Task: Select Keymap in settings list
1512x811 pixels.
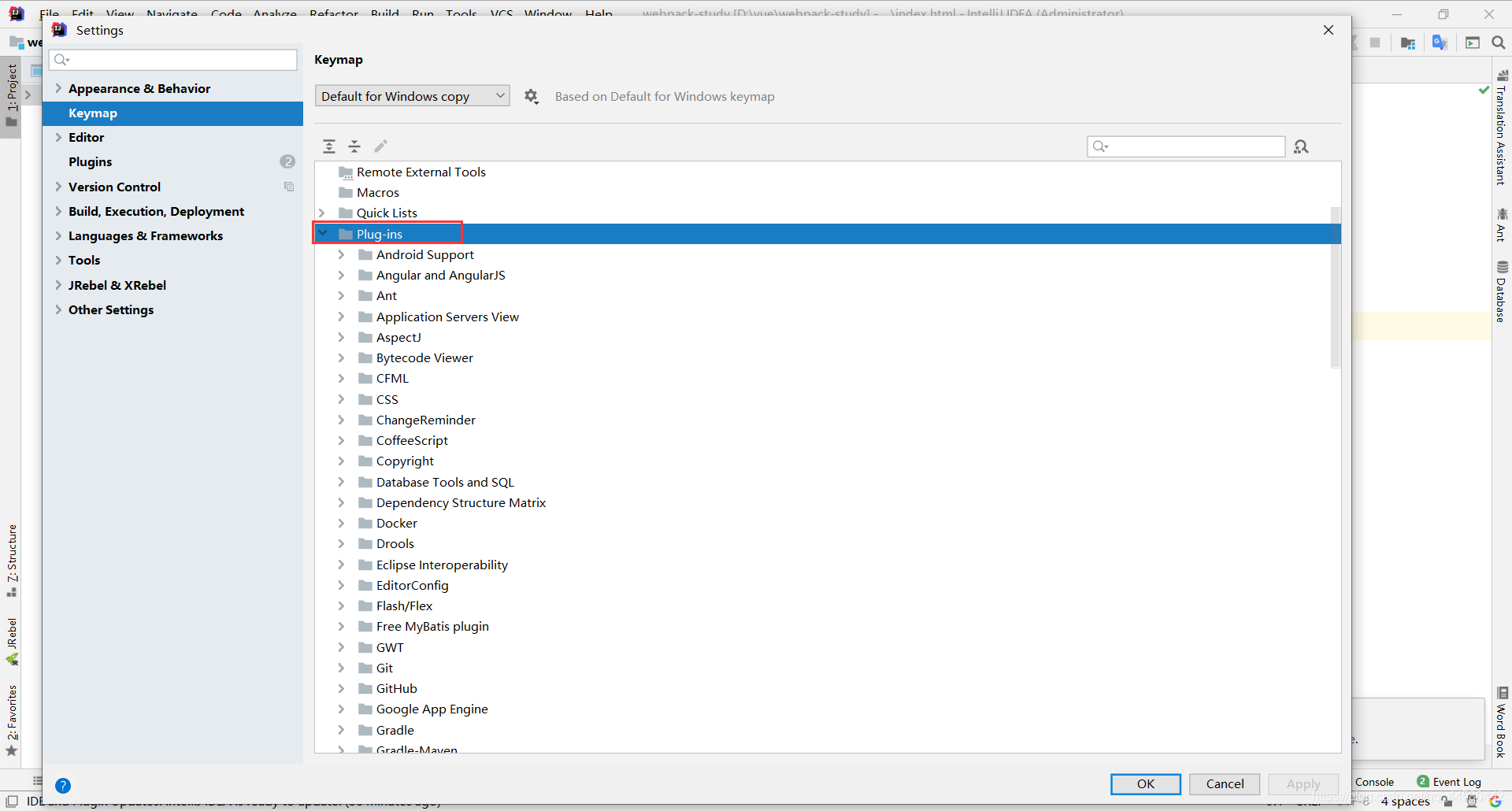Action: click(x=173, y=113)
